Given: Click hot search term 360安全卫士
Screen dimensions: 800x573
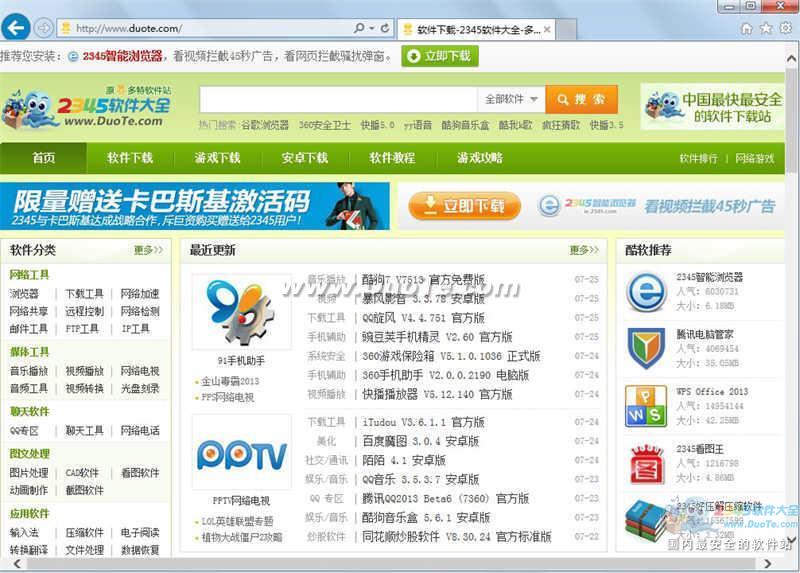Looking at the screenshot, I should click(324, 125).
